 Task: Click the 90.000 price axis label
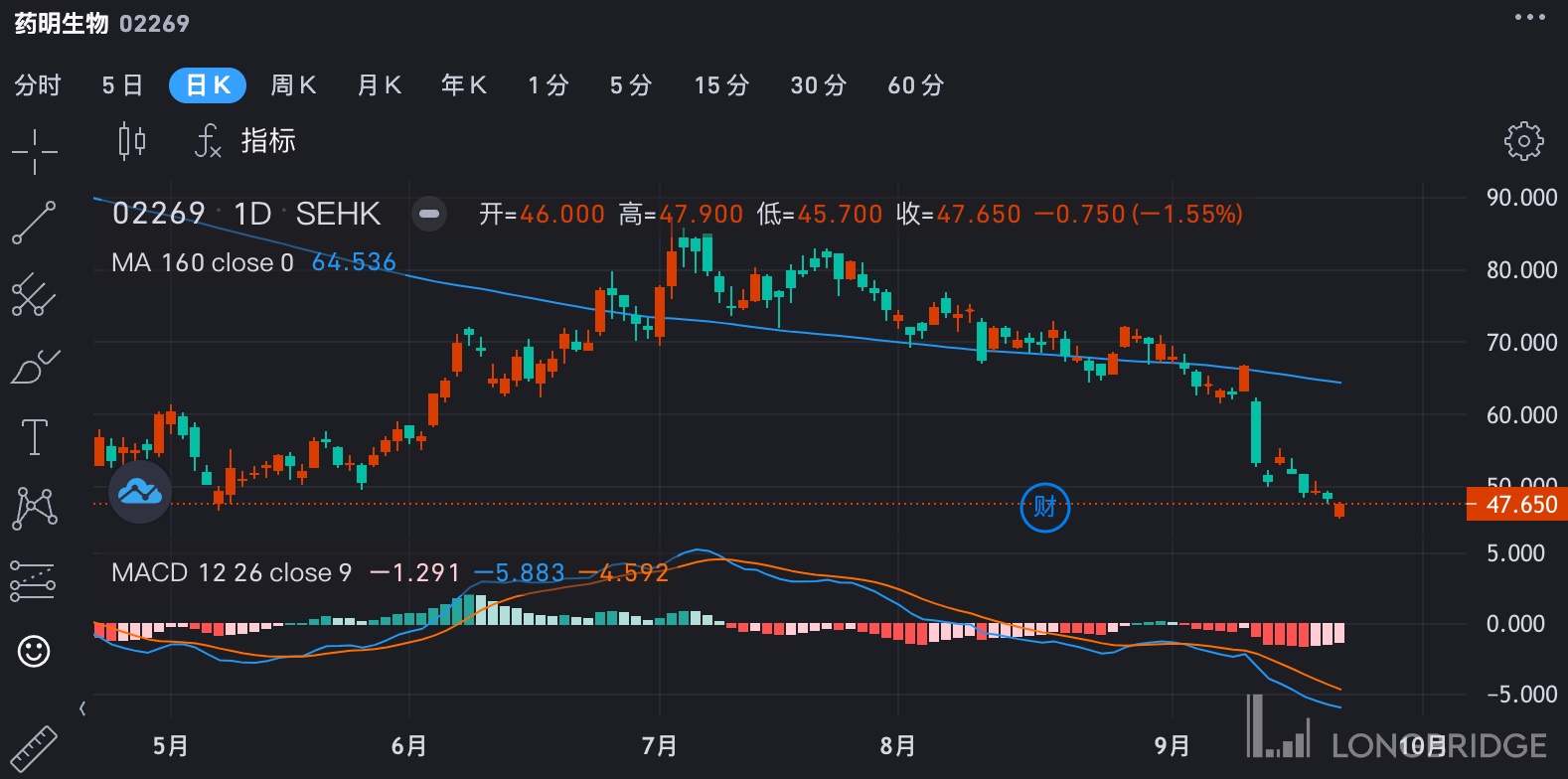[x=1521, y=197]
